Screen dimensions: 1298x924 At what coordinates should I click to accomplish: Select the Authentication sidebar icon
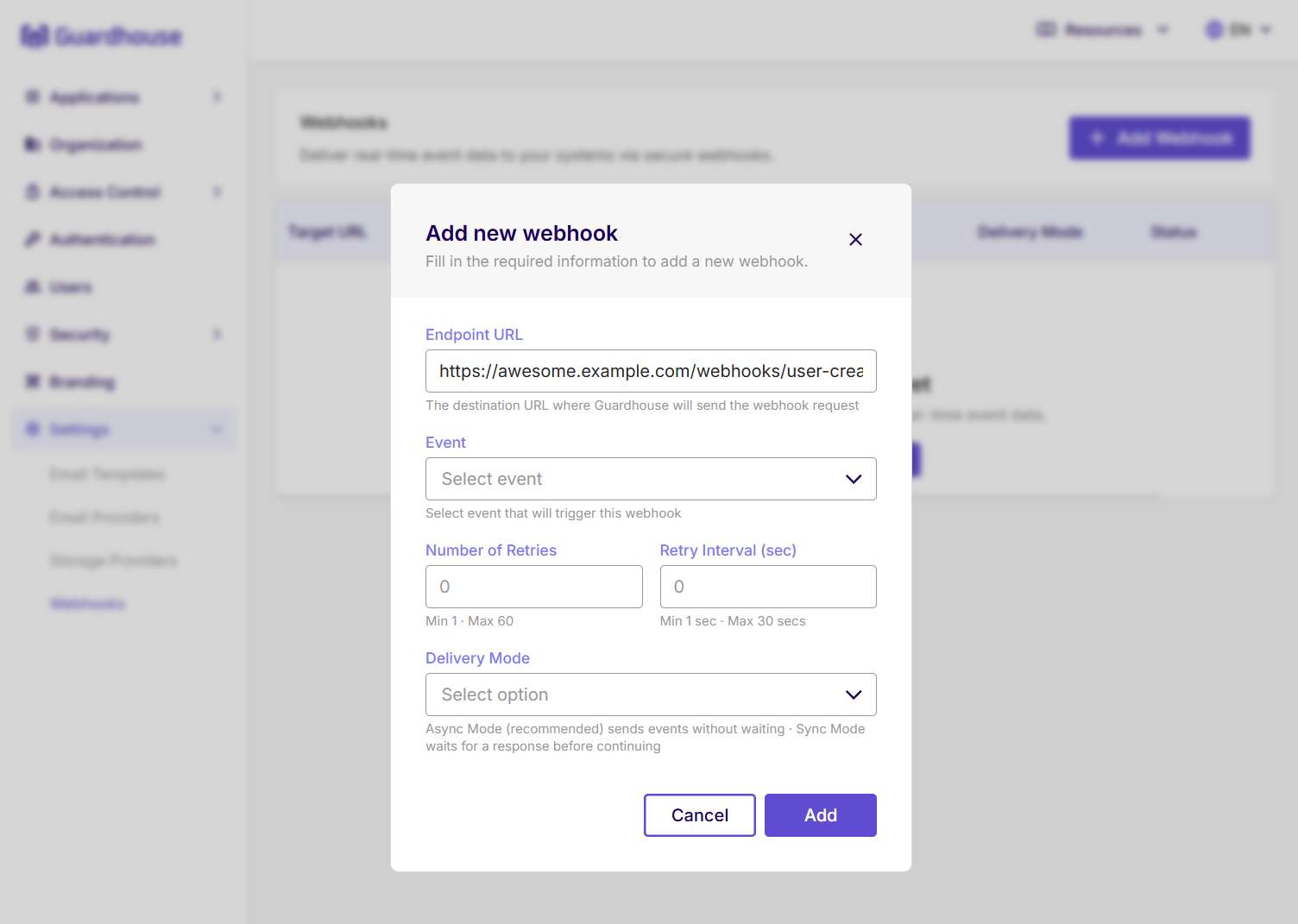click(x=32, y=239)
